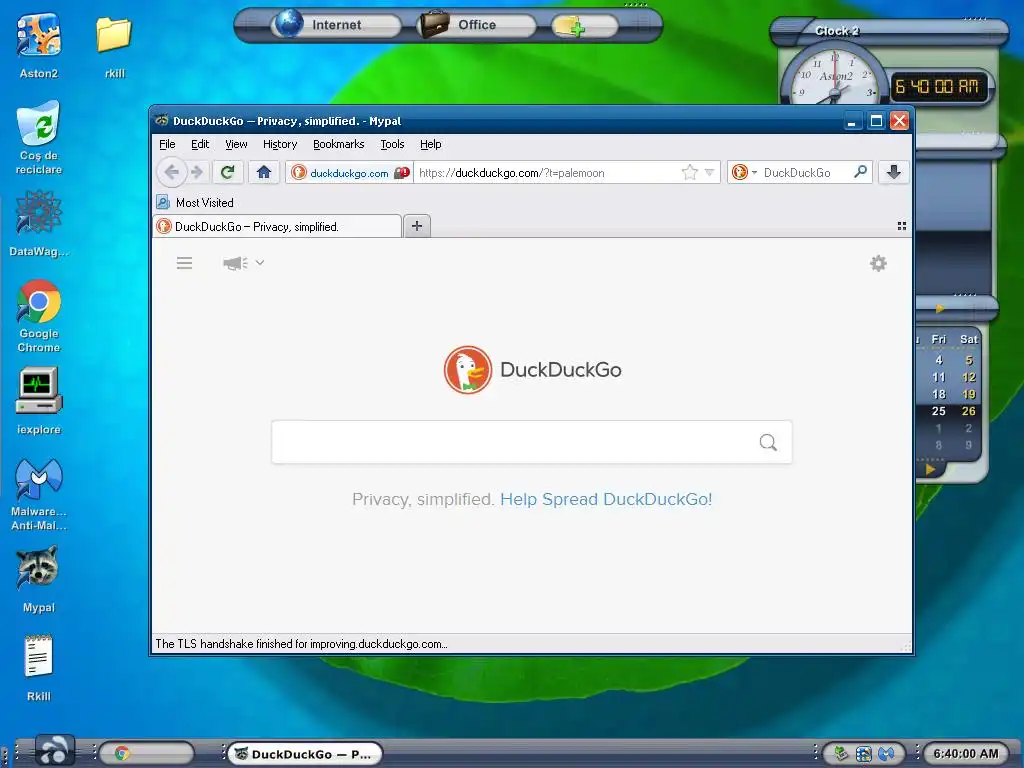Open the Office group in the top panel

click(476, 25)
